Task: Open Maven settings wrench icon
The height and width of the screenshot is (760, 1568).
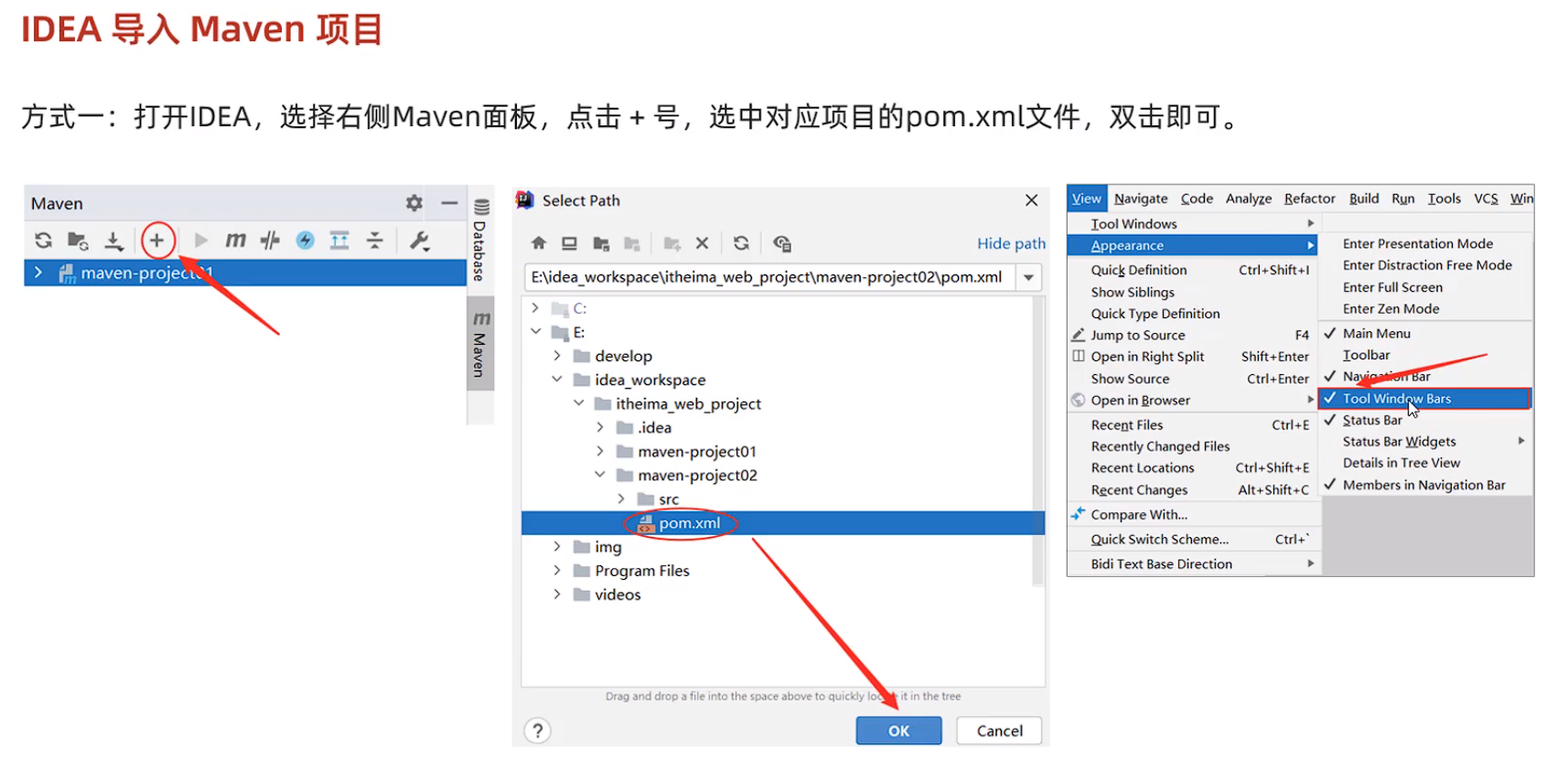Action: tap(420, 241)
